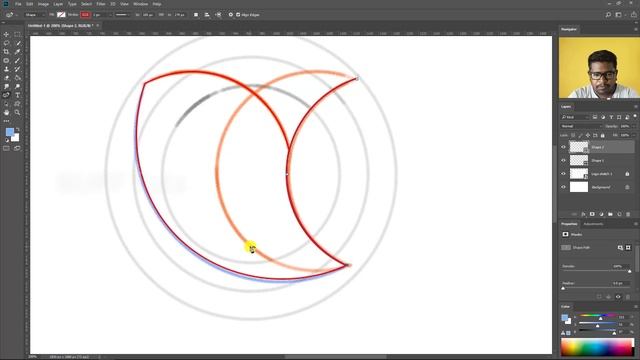Toggle layer filtering switch in Layers panel

click(x=635, y=116)
